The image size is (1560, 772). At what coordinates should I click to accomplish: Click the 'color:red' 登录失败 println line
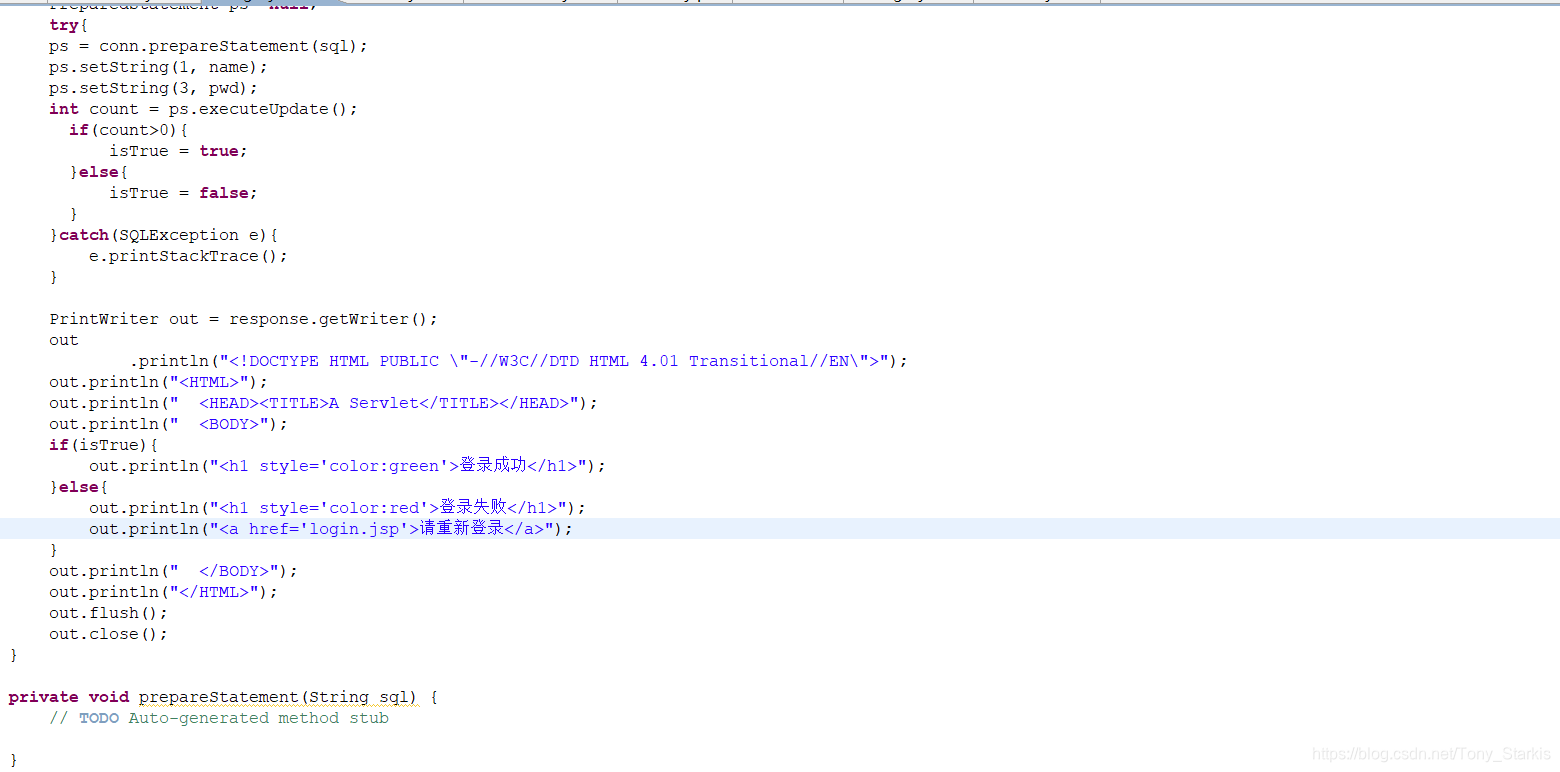[x=337, y=508]
